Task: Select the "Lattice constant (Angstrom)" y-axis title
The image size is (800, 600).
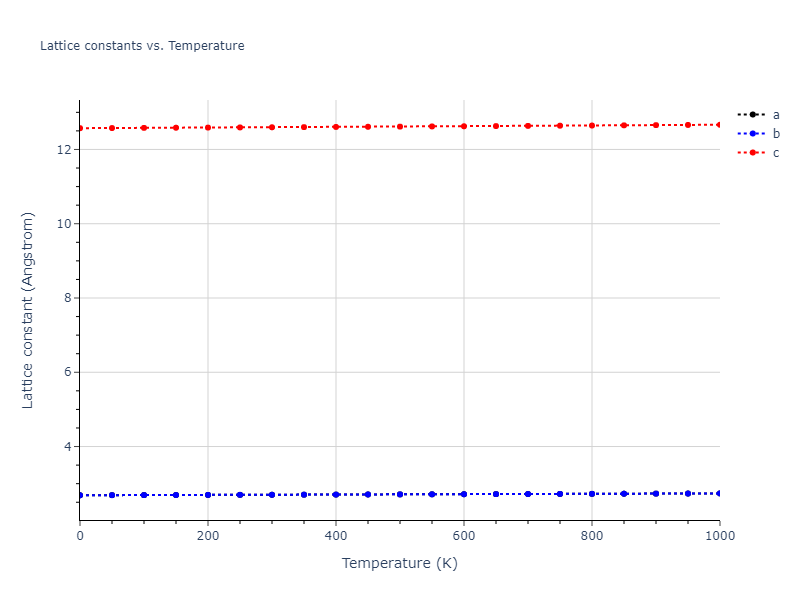Action: (28, 310)
